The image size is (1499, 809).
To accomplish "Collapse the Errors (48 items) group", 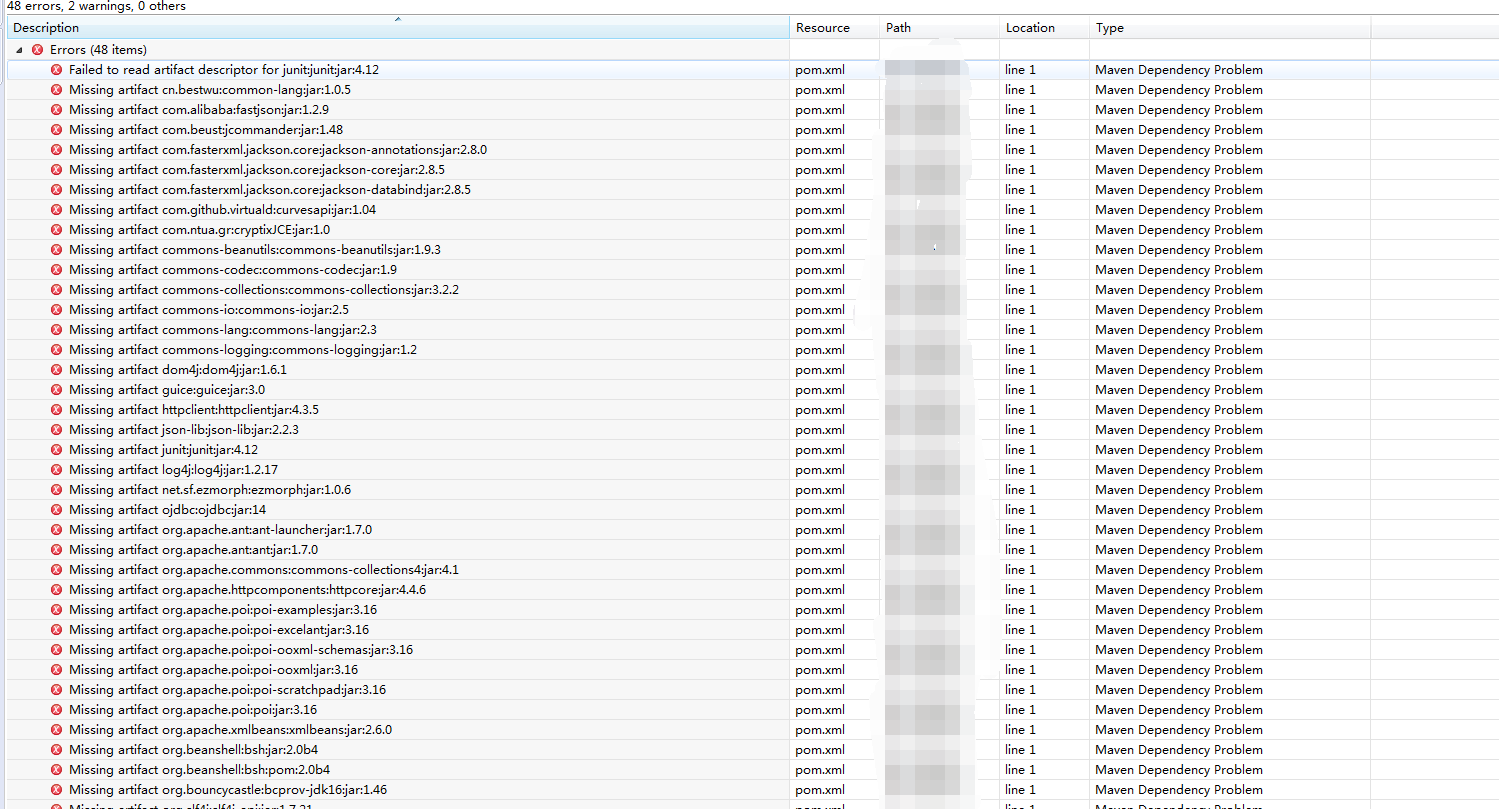I will click(19, 50).
